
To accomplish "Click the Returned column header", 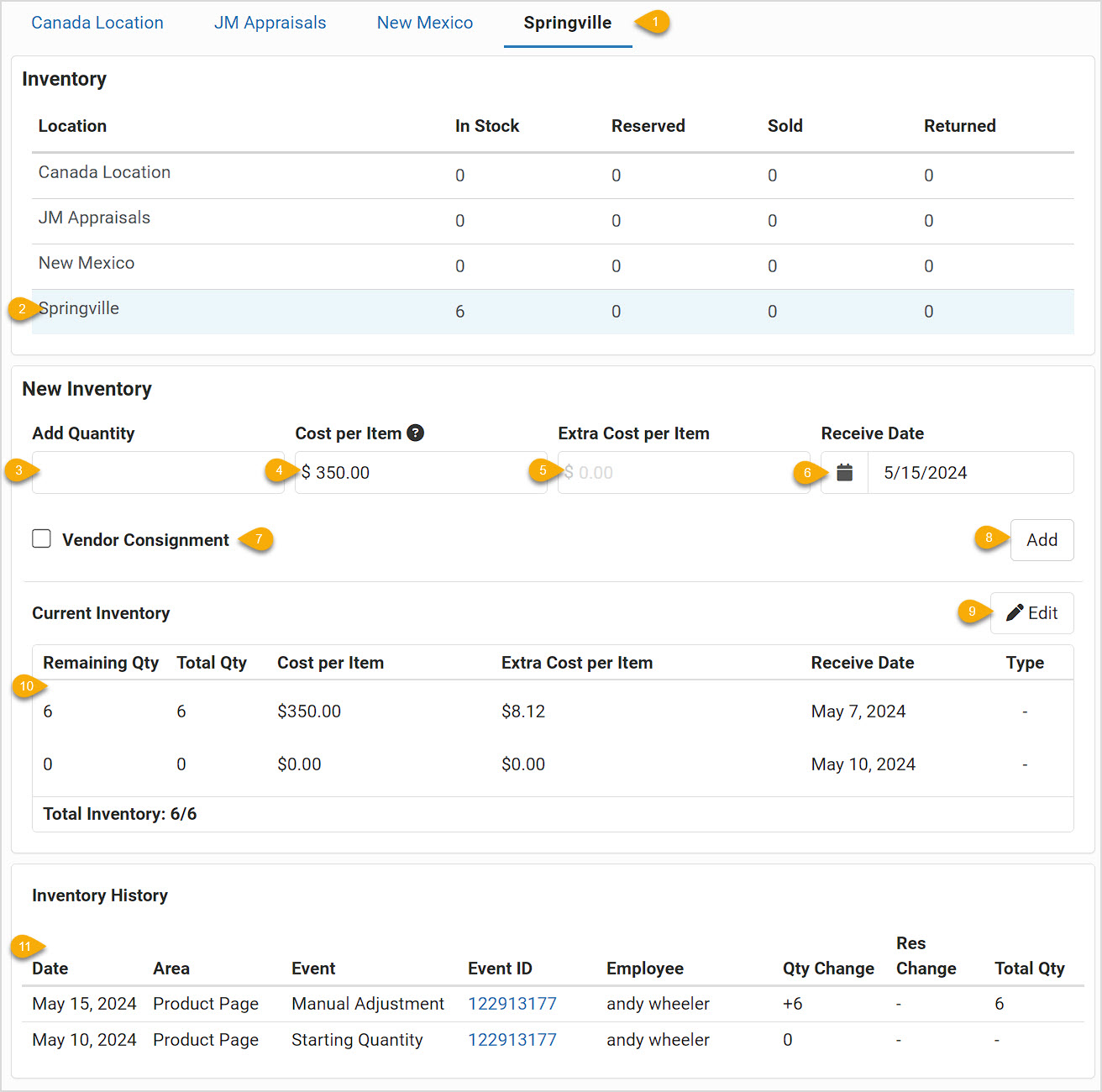I will coord(960,126).
